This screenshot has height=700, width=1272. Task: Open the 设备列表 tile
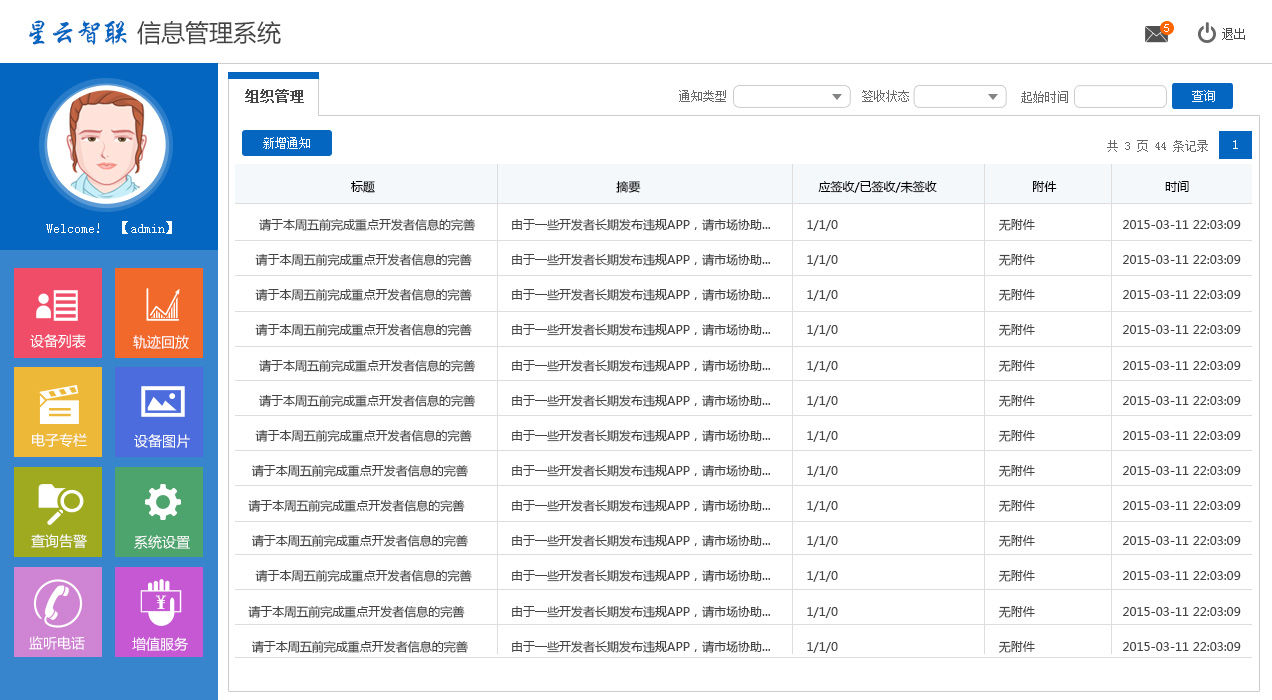pos(58,312)
